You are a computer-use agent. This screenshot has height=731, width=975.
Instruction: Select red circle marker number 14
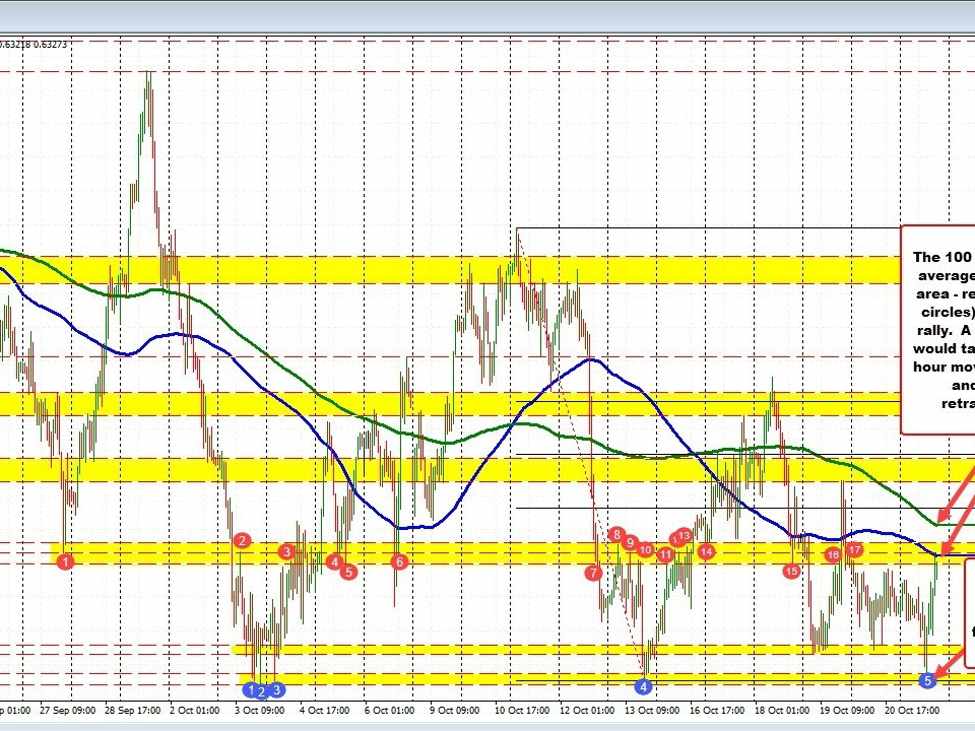pos(706,551)
